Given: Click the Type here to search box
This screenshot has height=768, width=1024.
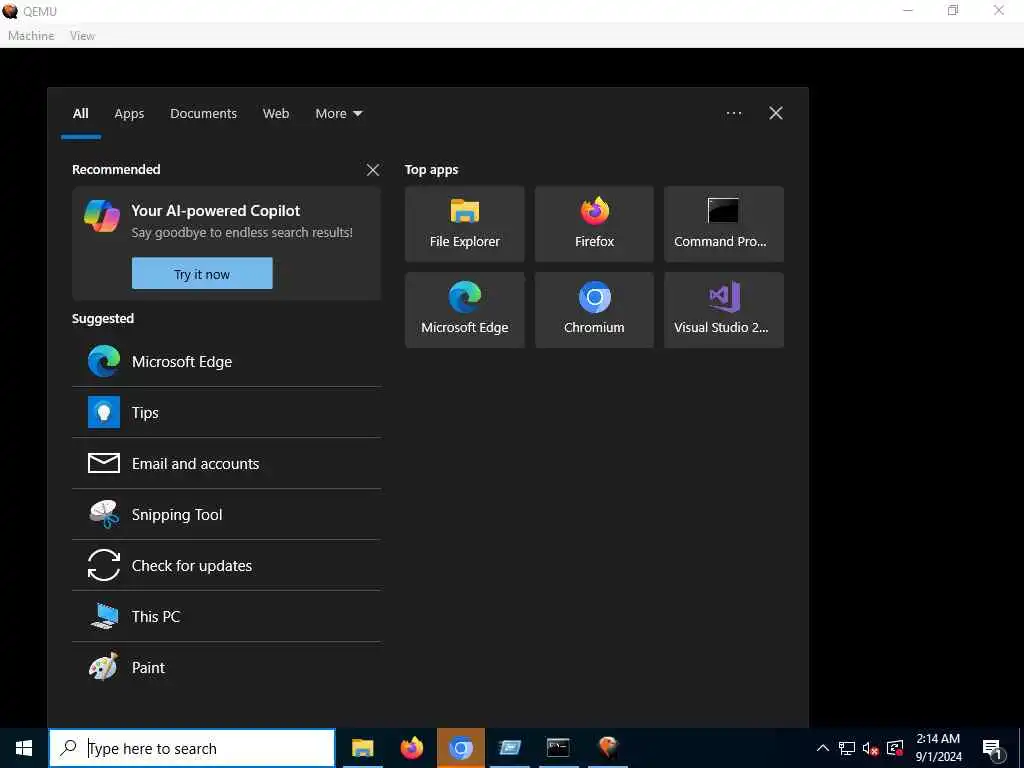Looking at the screenshot, I should pos(192,748).
